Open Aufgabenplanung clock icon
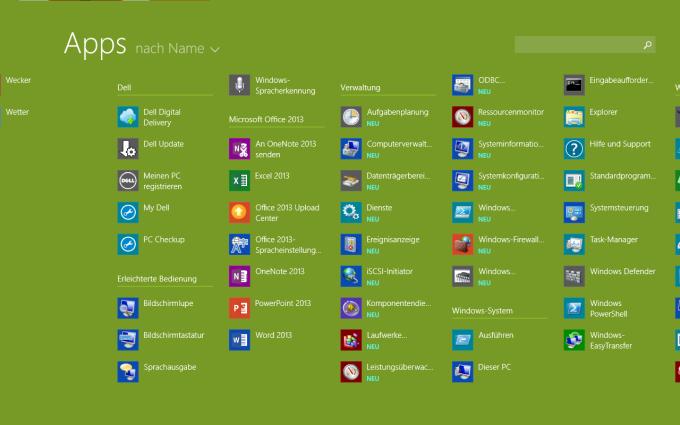The height and width of the screenshot is (425, 680). point(351,117)
